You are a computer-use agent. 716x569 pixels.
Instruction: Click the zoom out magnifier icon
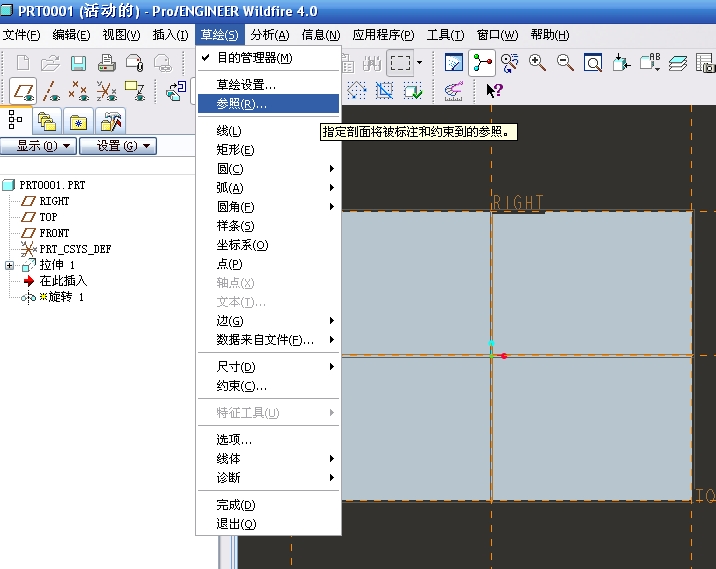565,63
